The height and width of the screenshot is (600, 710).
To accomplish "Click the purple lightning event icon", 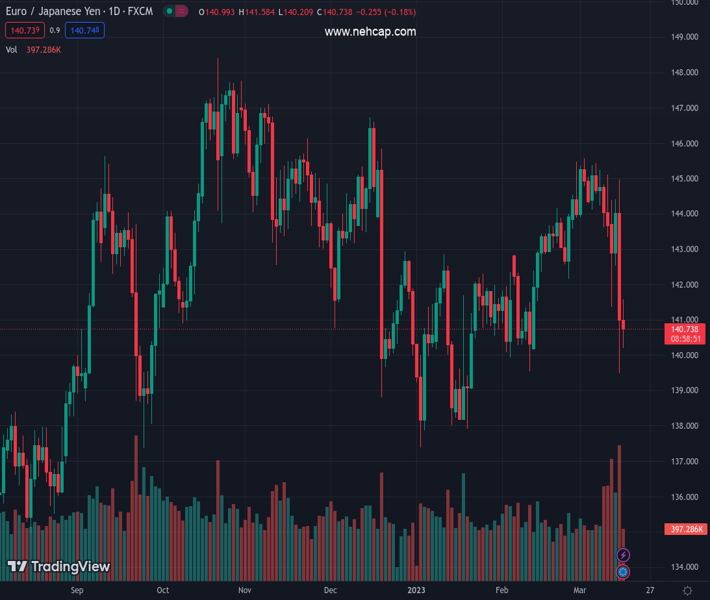I will point(623,555).
